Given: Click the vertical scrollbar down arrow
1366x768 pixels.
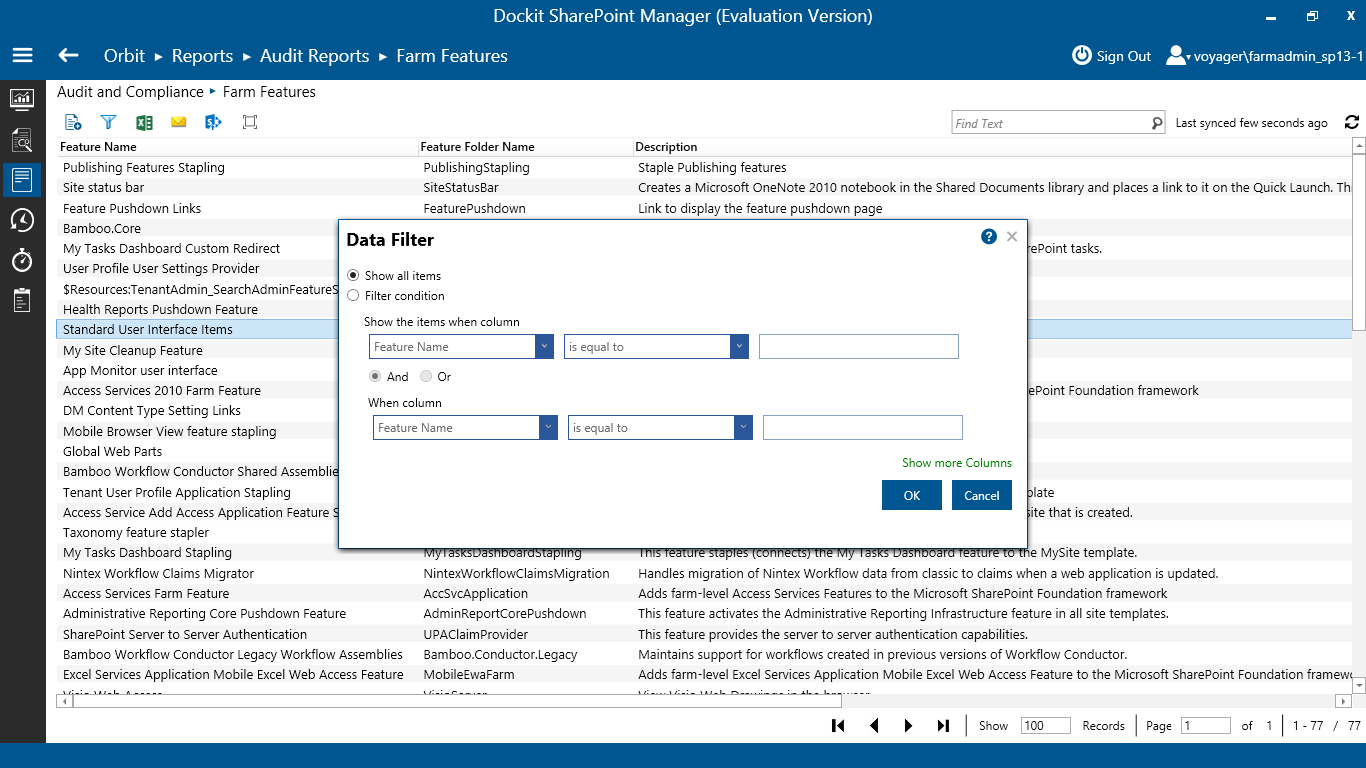Looking at the screenshot, I should point(1359,686).
